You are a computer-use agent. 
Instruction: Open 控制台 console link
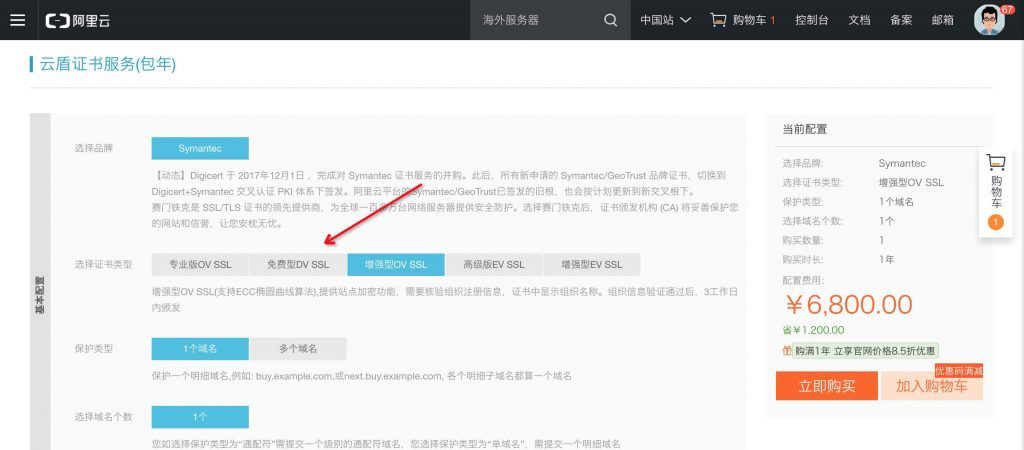coord(812,20)
